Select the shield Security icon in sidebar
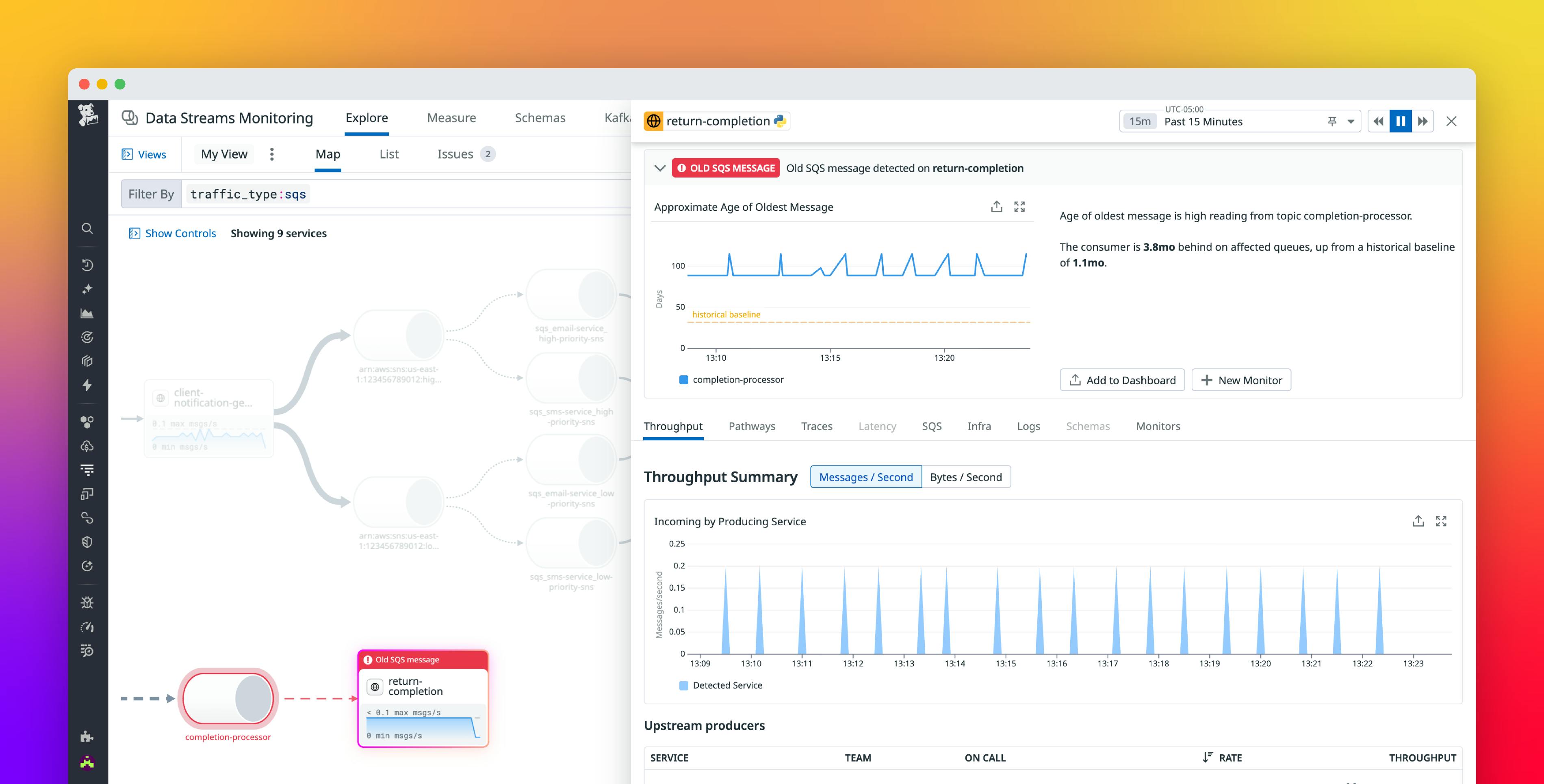This screenshot has height=784, width=1544. point(87,541)
